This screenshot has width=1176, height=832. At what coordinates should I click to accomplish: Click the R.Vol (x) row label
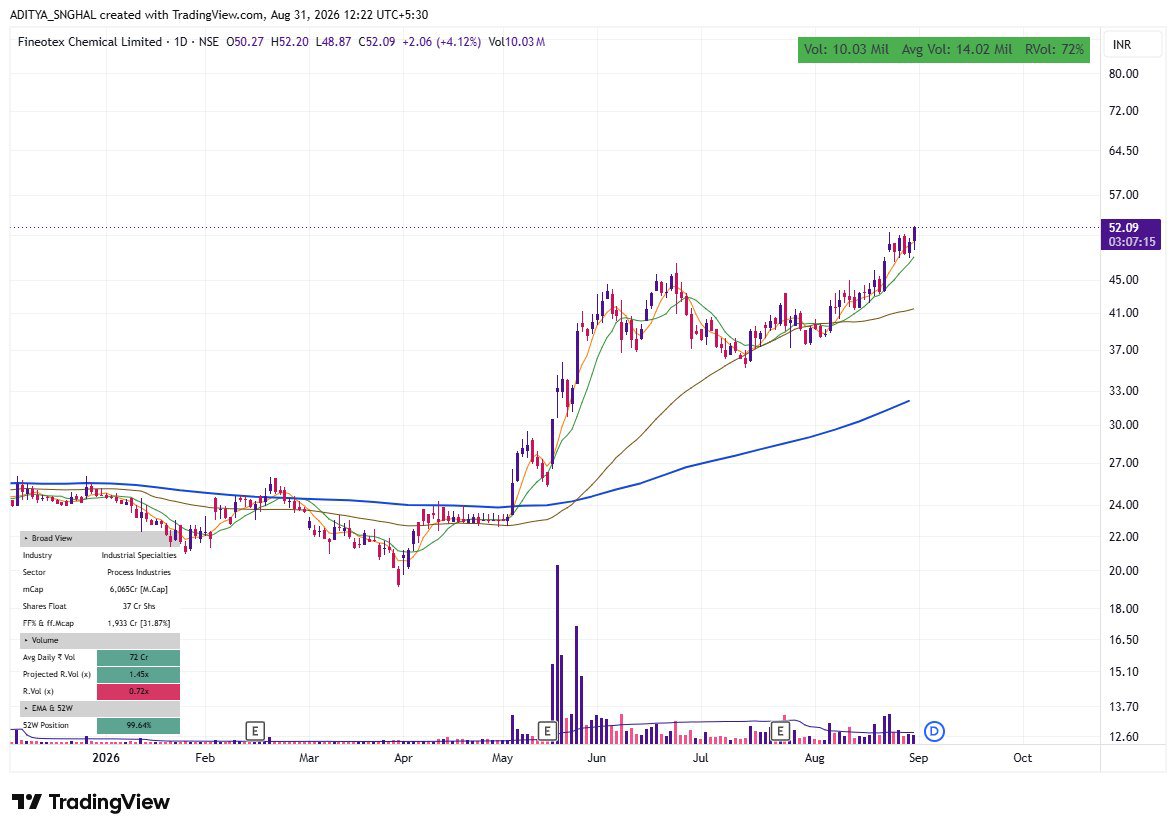point(38,692)
